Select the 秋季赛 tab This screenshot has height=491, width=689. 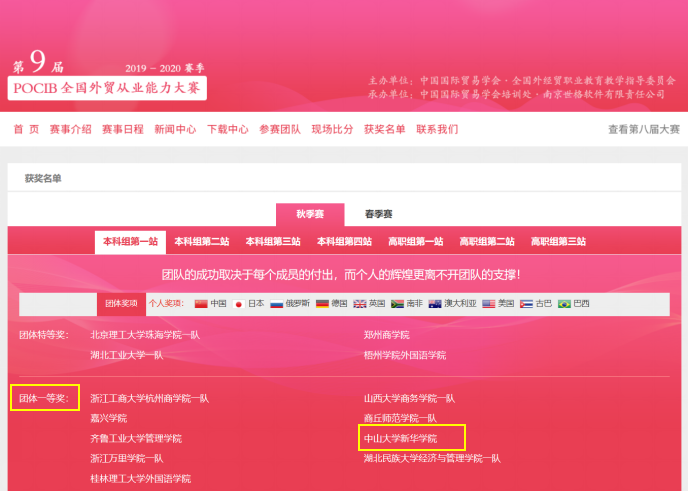click(310, 214)
